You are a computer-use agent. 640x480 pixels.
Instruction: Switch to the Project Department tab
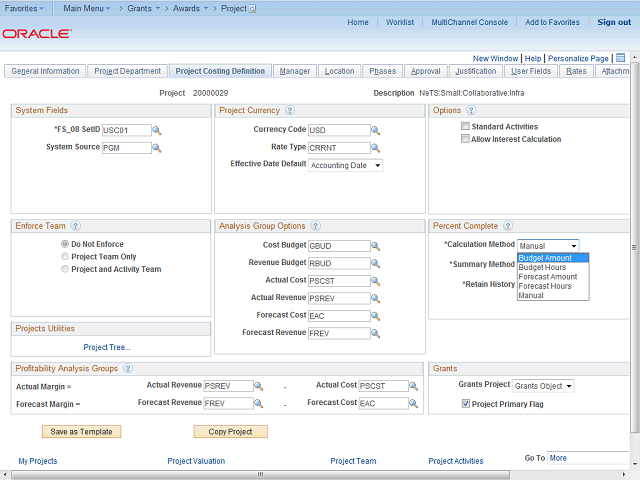pos(127,71)
